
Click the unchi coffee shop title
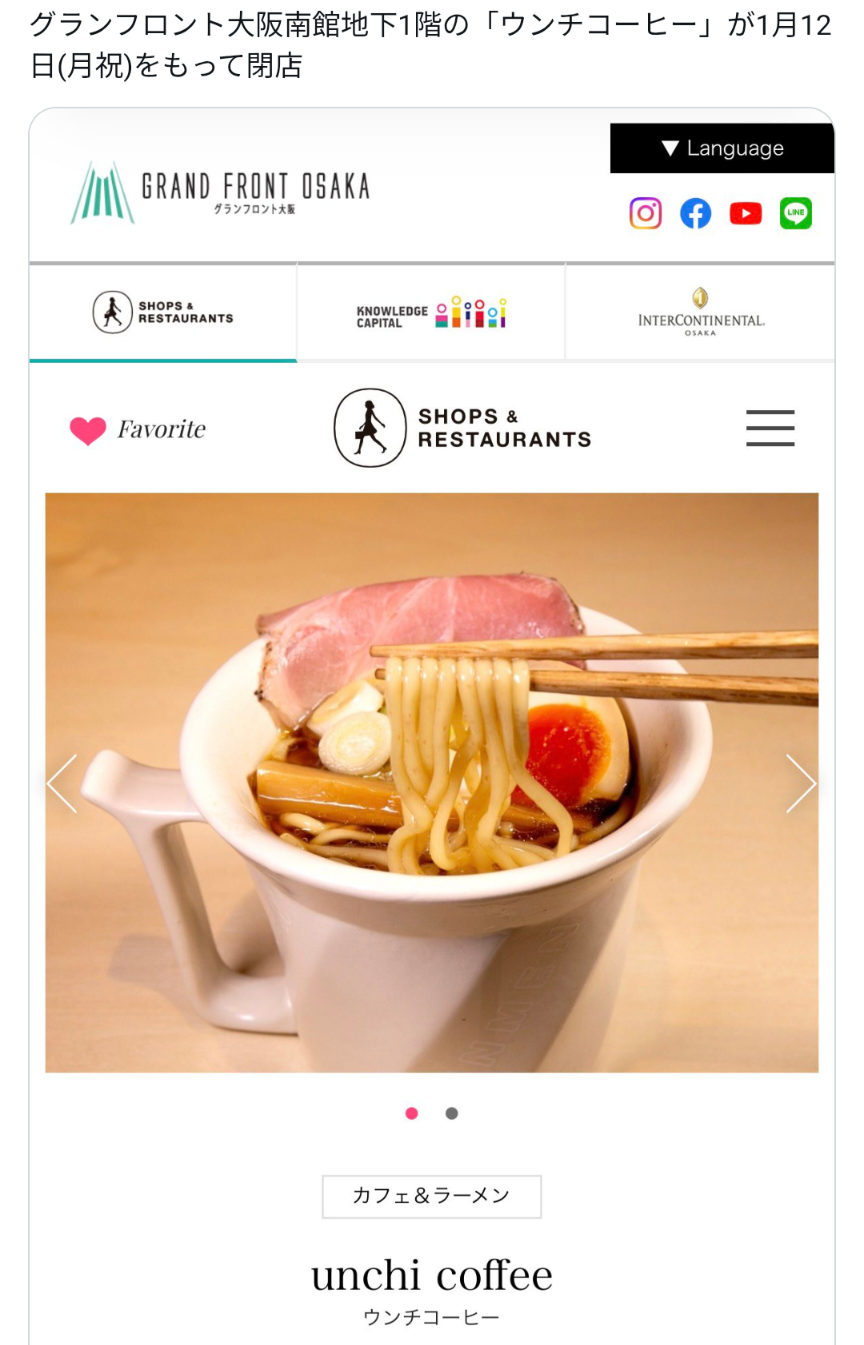click(x=432, y=1275)
